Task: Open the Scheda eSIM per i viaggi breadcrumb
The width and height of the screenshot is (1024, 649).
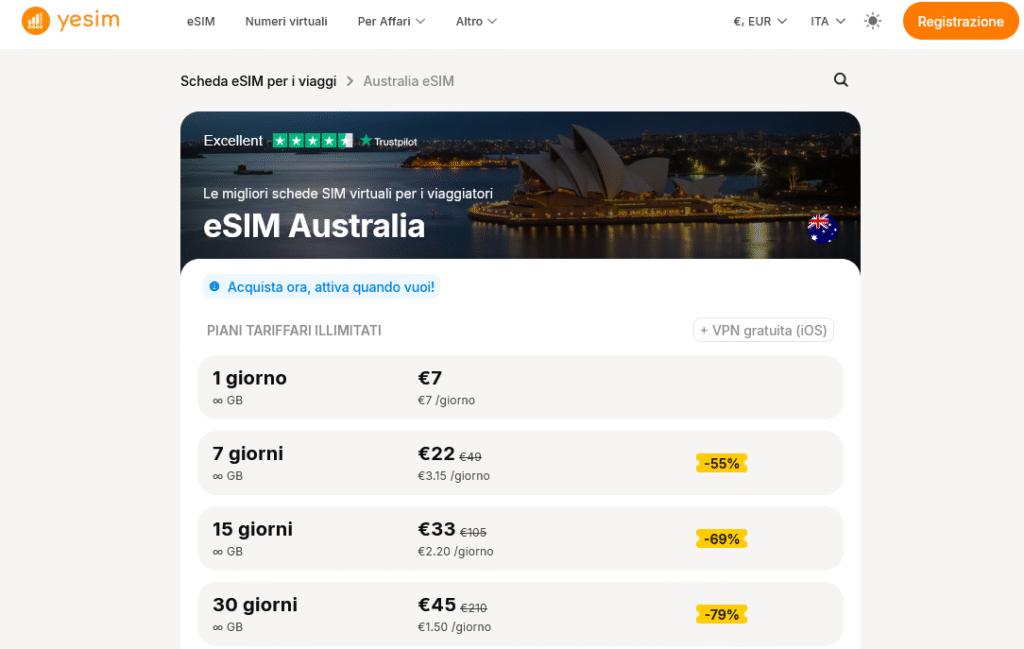Action: 258,80
